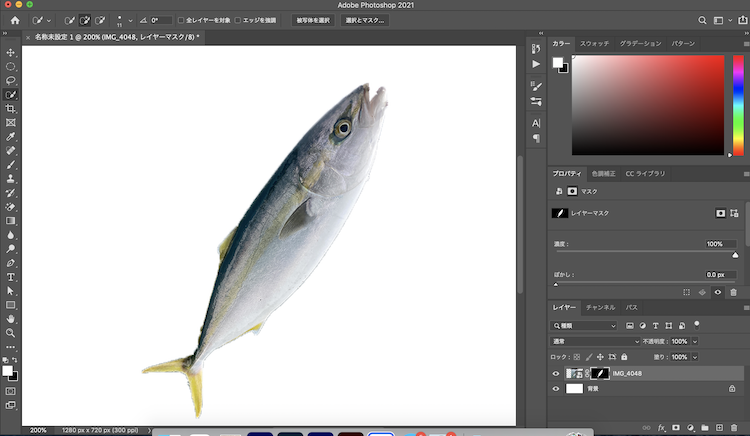Click the share icon at top right
750x436 pixels.
[x=743, y=21]
